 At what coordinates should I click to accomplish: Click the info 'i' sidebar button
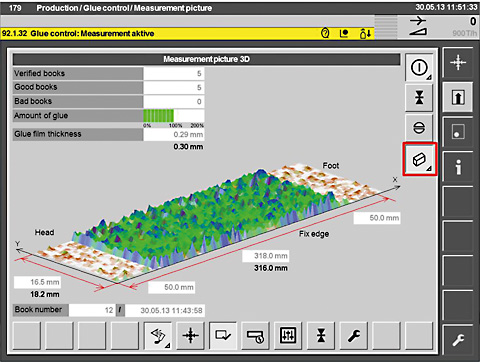[458, 167]
